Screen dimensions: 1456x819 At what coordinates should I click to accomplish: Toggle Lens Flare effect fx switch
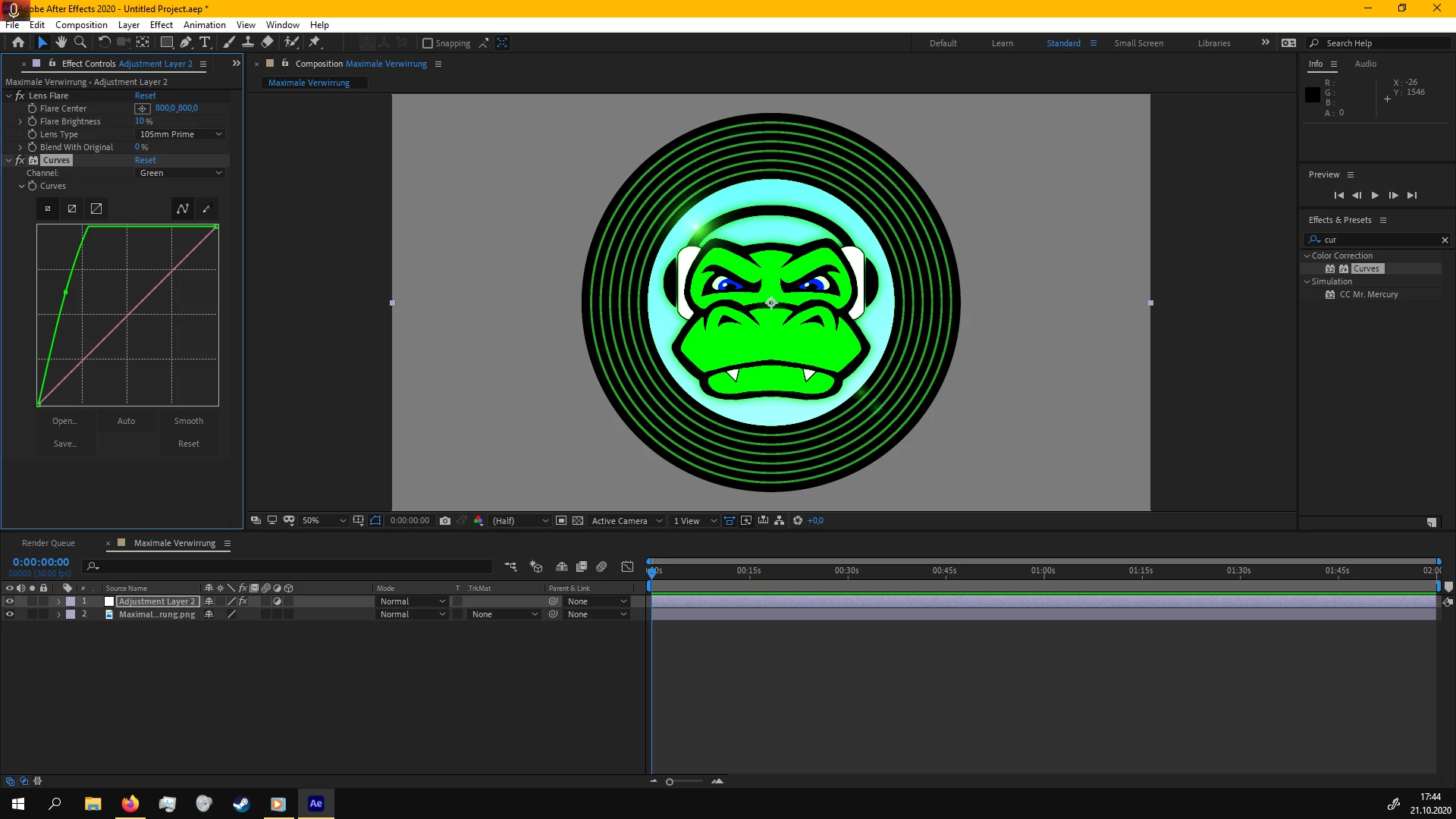(x=20, y=96)
